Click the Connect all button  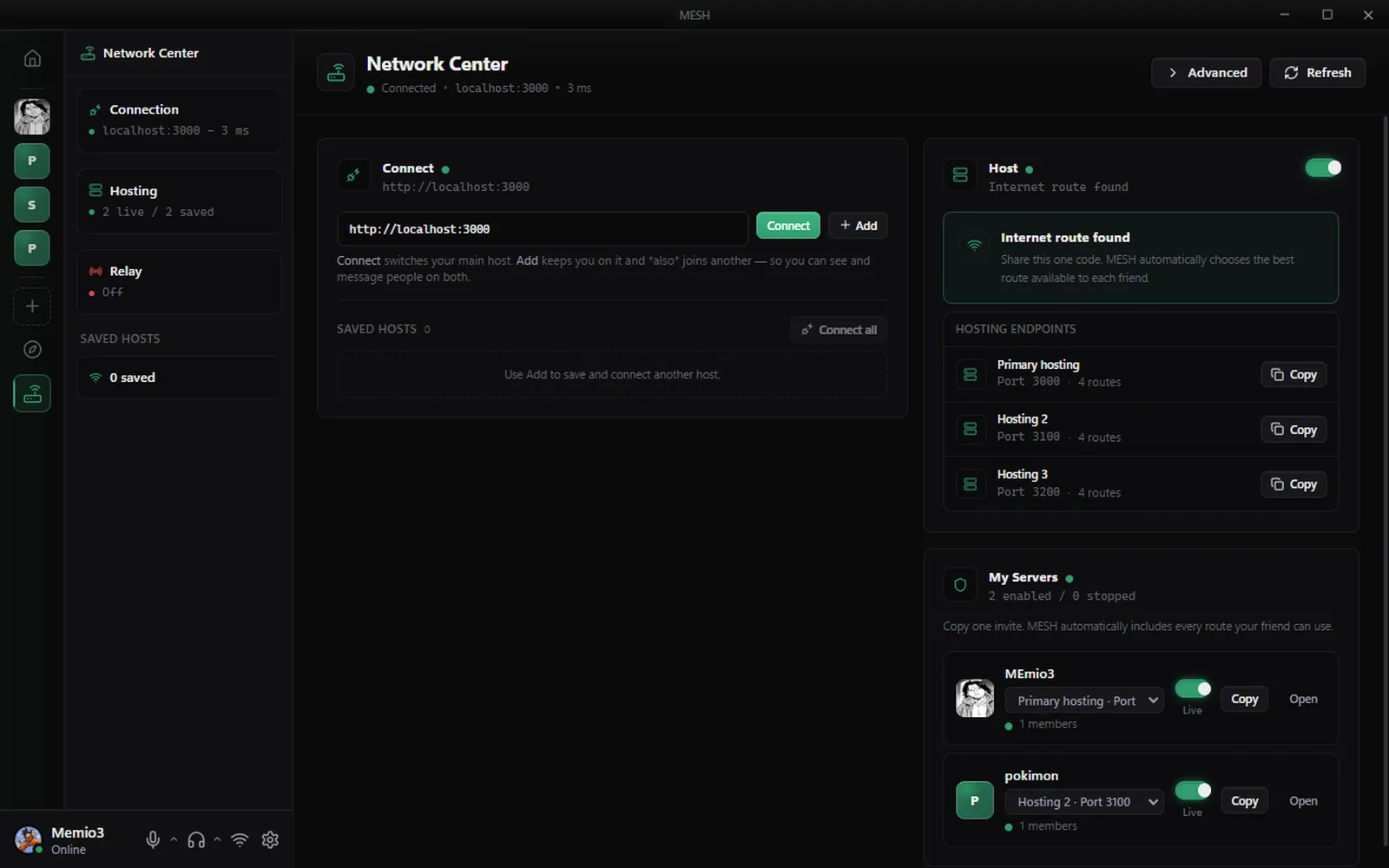pyautogui.click(x=839, y=330)
